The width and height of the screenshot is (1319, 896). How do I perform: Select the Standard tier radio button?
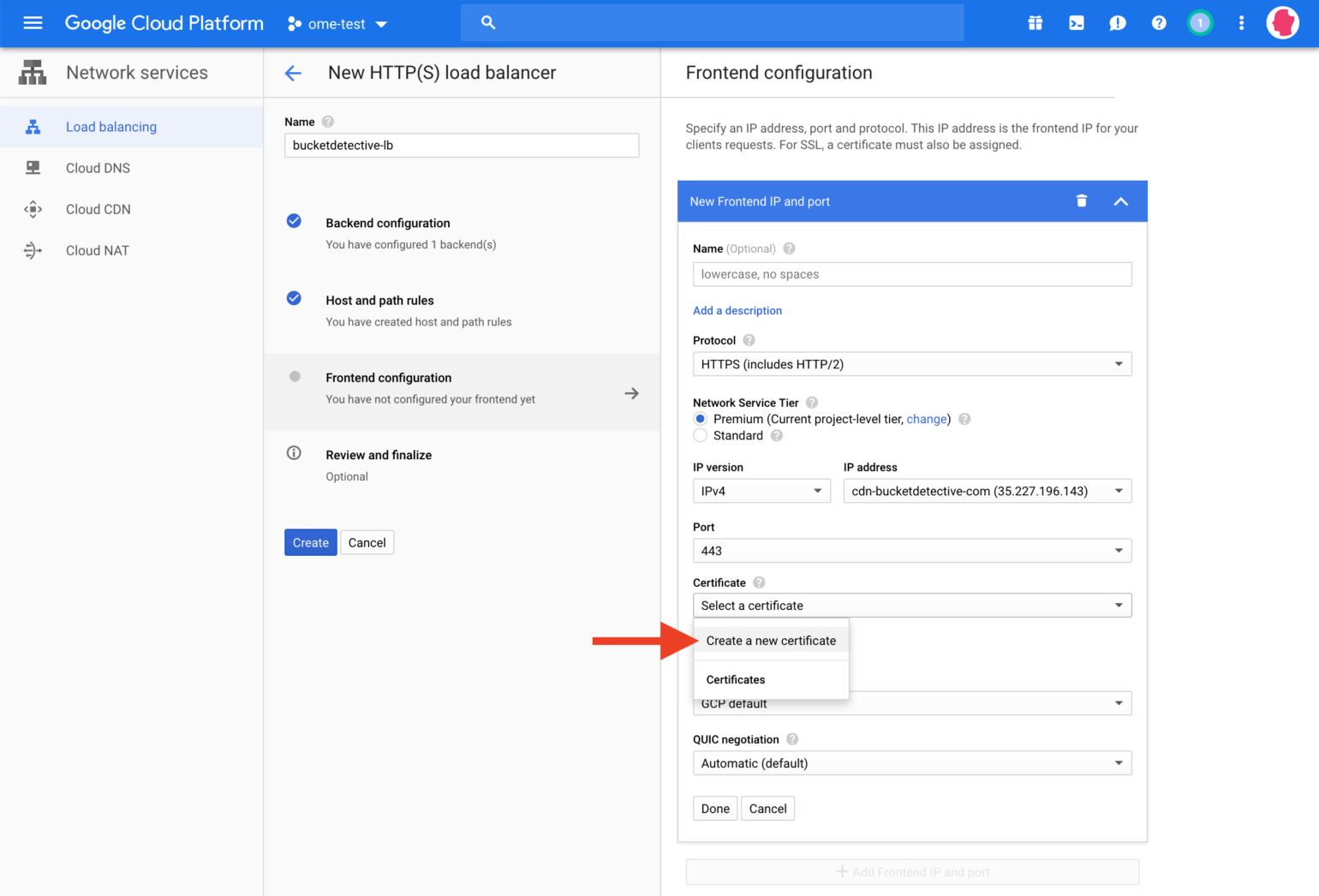(701, 435)
